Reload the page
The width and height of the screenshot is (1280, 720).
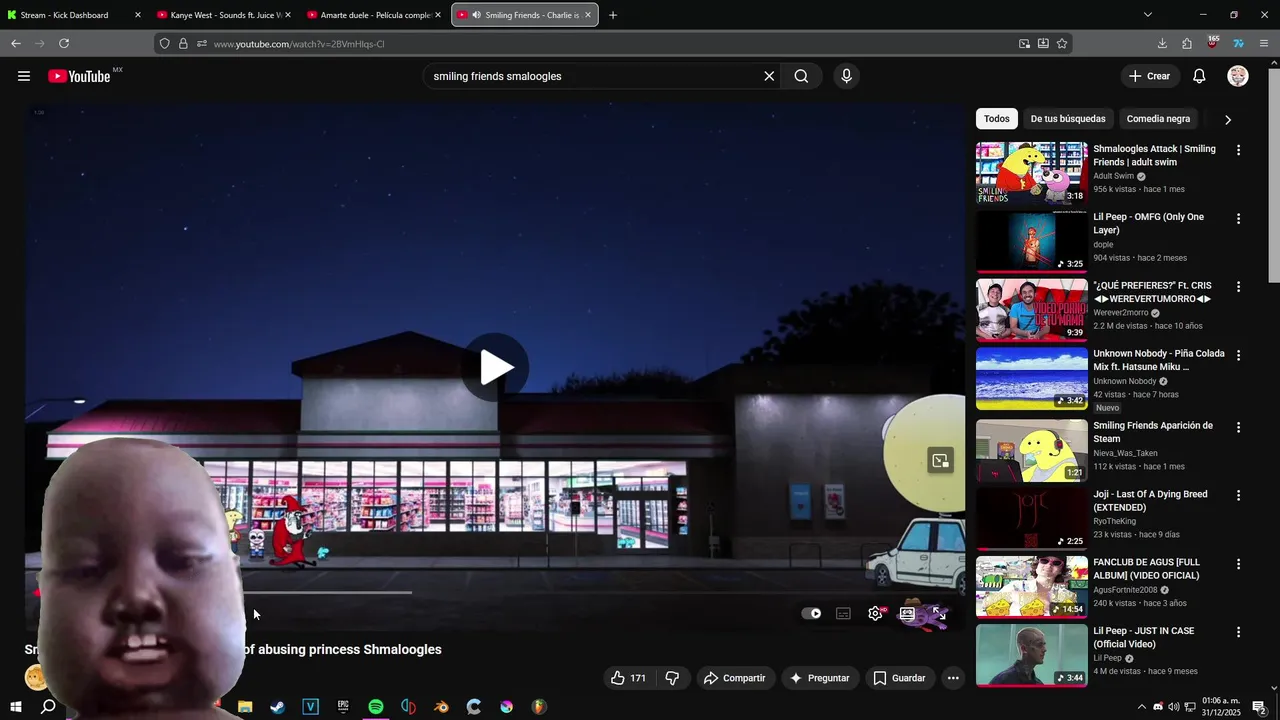tap(64, 43)
